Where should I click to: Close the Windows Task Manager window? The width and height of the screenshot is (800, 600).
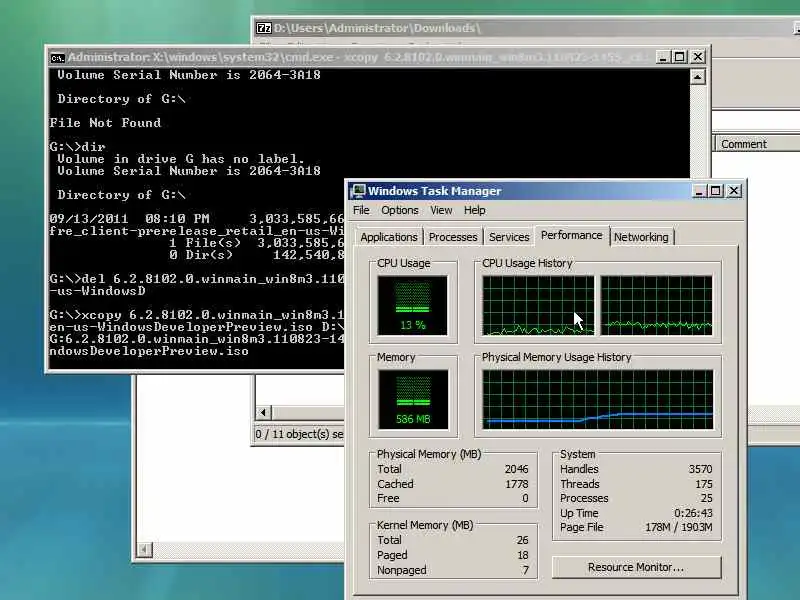734,191
